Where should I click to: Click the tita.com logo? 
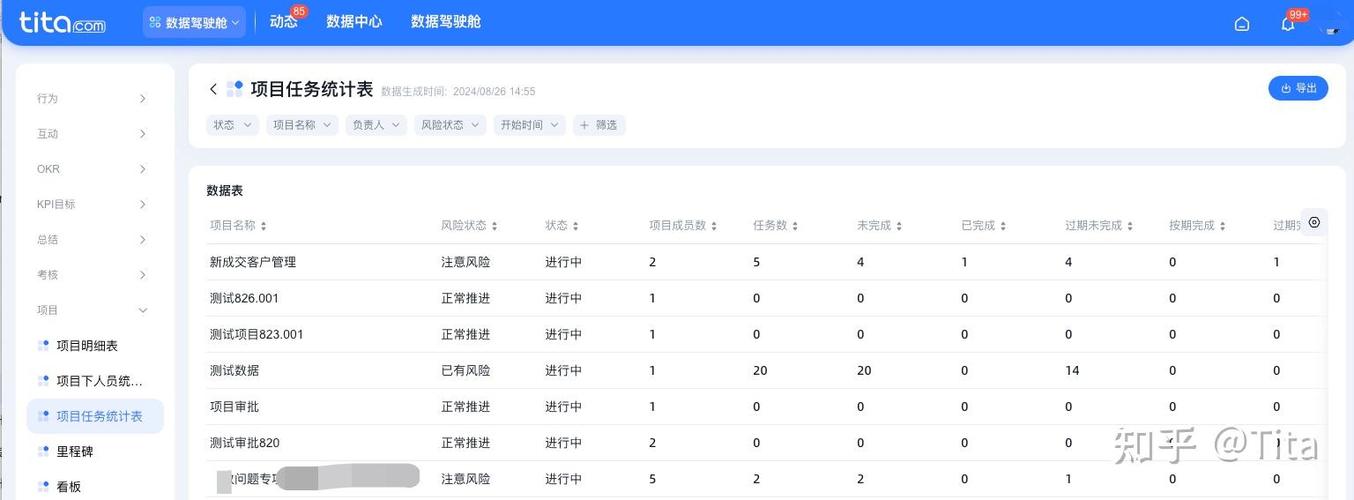(x=62, y=23)
